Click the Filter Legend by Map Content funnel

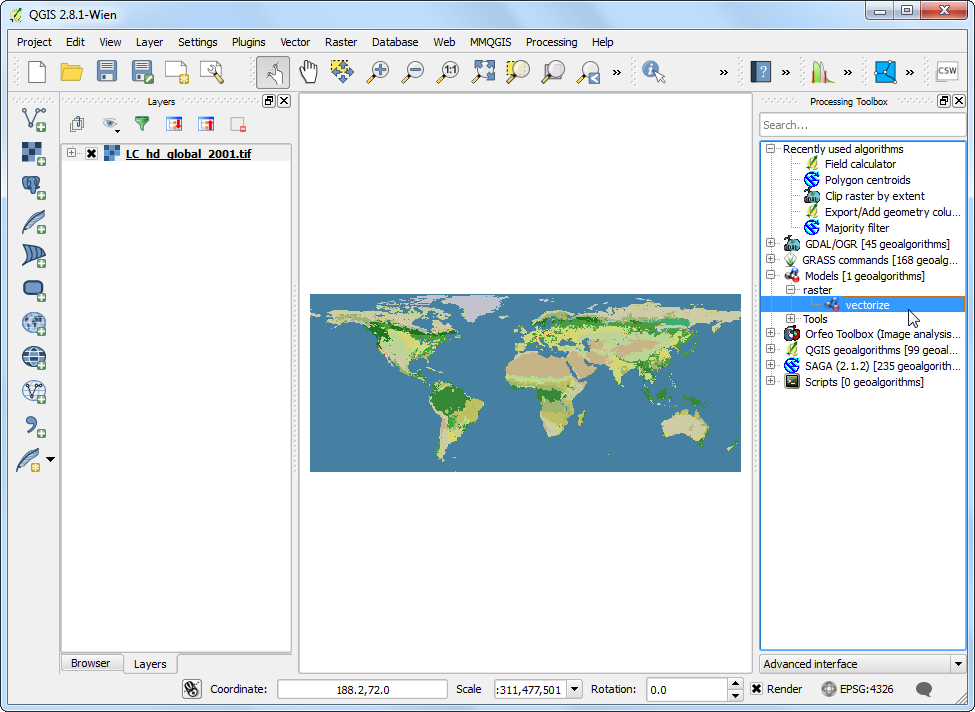point(142,124)
